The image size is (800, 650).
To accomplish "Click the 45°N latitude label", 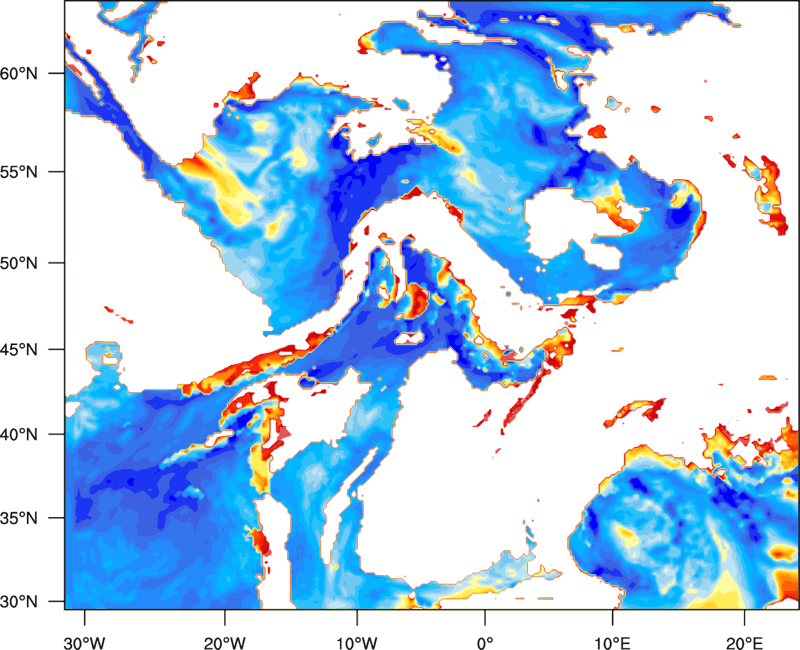I will click(19, 349).
